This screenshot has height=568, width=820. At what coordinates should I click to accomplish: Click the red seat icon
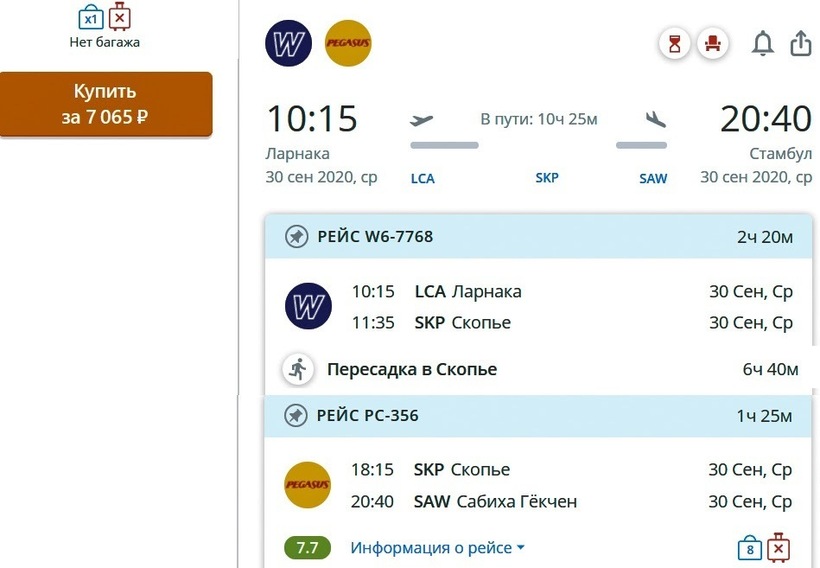coord(713,44)
